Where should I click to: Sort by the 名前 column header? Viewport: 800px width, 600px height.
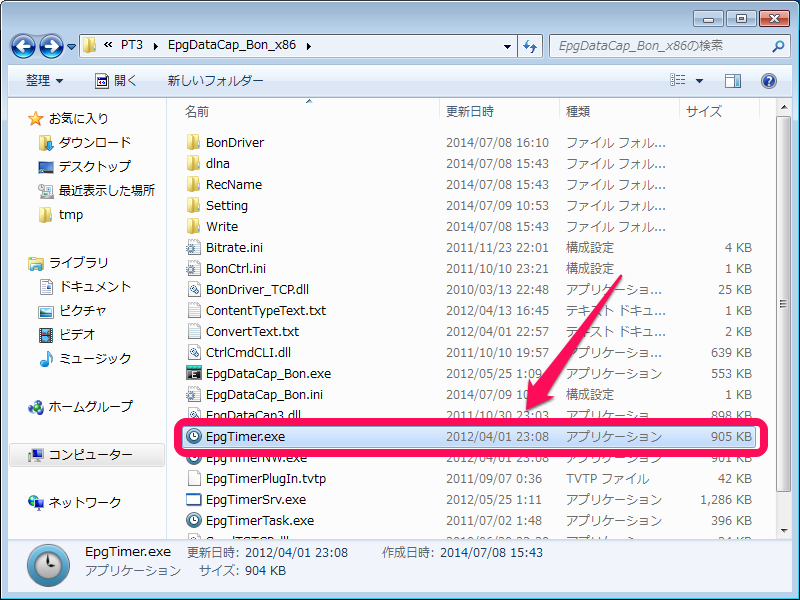tap(197, 111)
